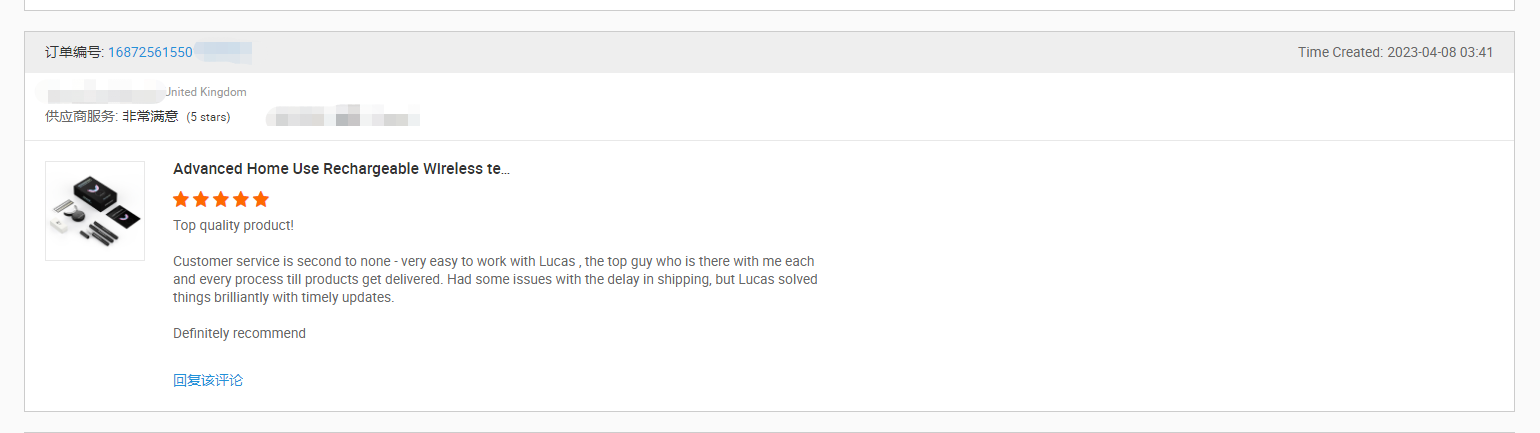
Task: Select the fourth orange rating star
Action: [241, 199]
